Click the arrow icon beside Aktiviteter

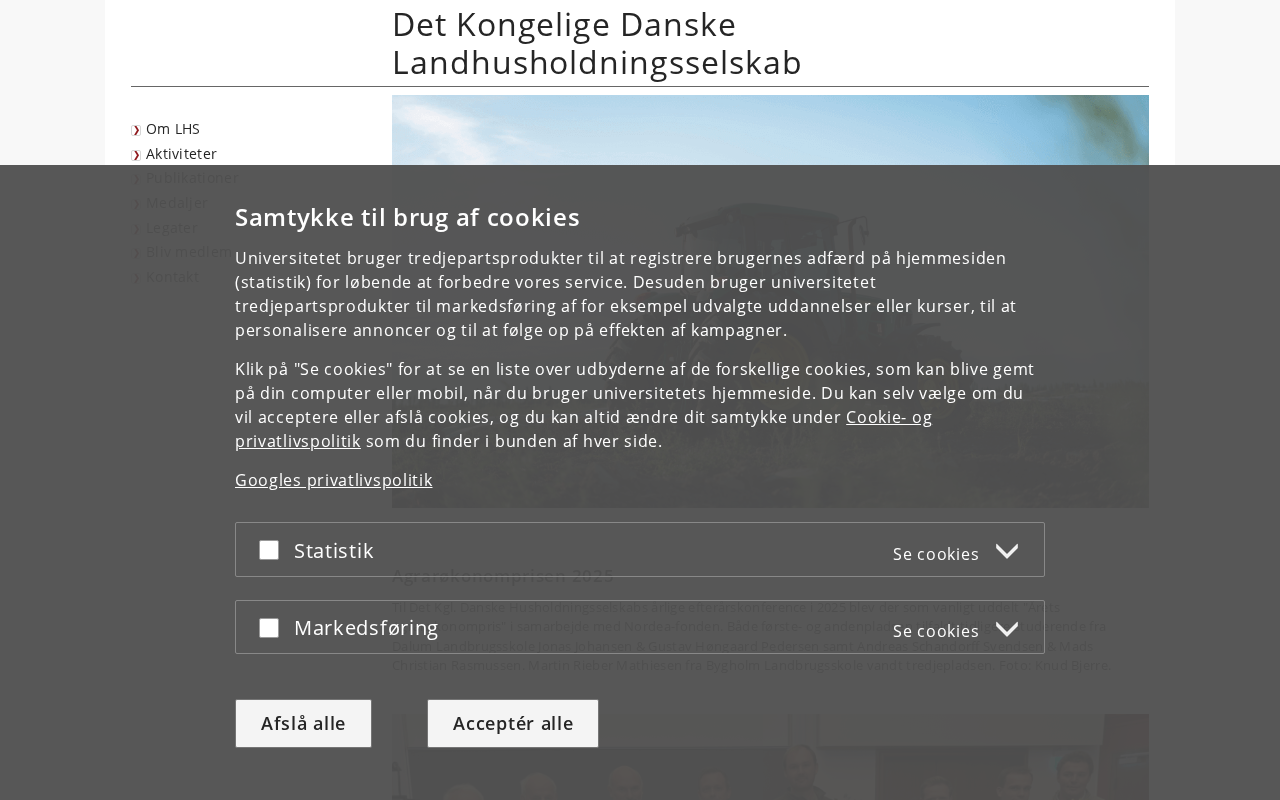point(136,155)
